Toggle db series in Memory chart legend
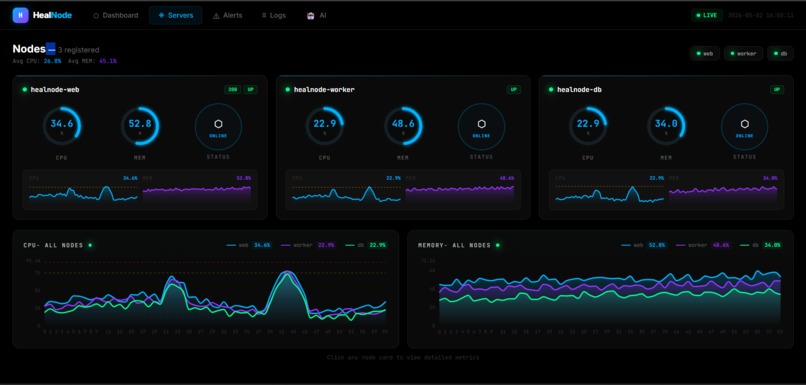Image resolution: width=806 pixels, height=385 pixels. tap(761, 245)
